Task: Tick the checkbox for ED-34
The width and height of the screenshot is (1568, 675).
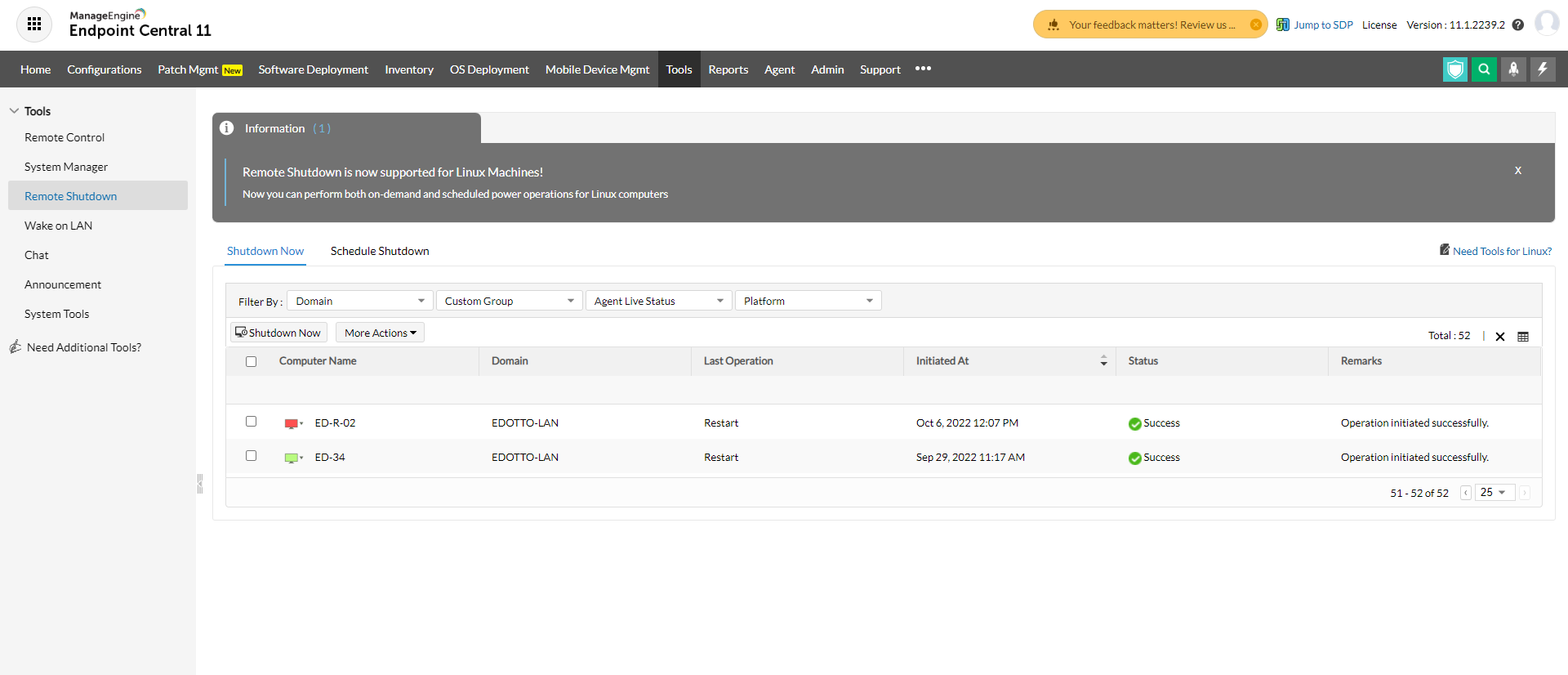Action: click(x=252, y=456)
